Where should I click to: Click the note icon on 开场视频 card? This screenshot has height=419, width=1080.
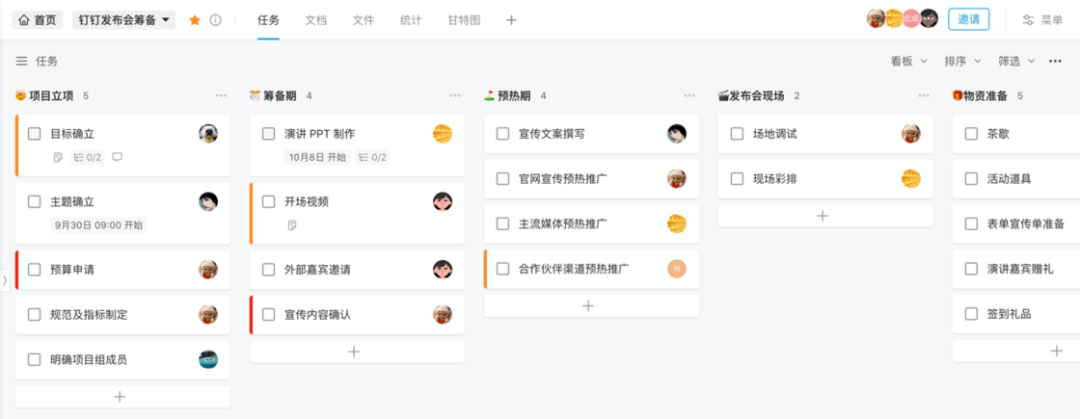tap(292, 225)
